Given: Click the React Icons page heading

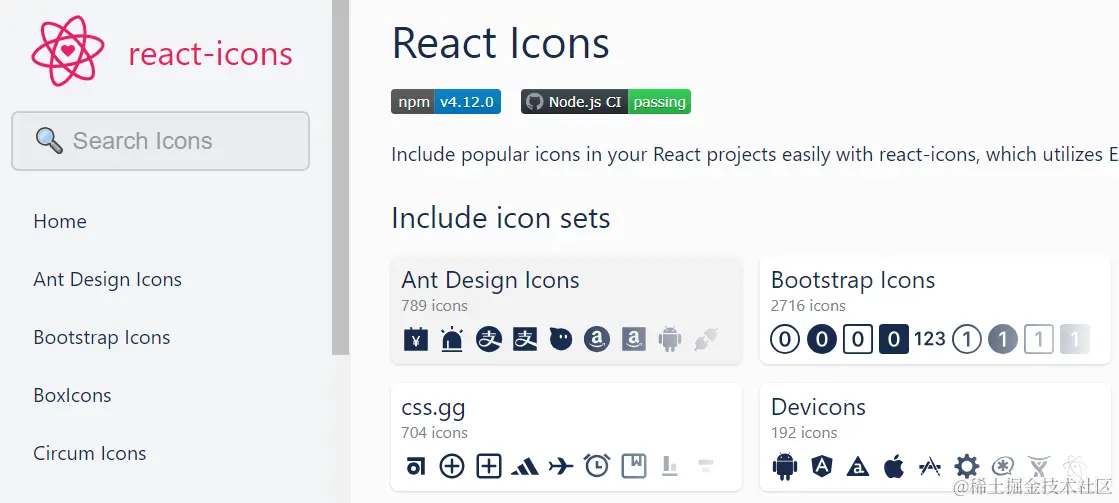Looking at the screenshot, I should [x=501, y=43].
